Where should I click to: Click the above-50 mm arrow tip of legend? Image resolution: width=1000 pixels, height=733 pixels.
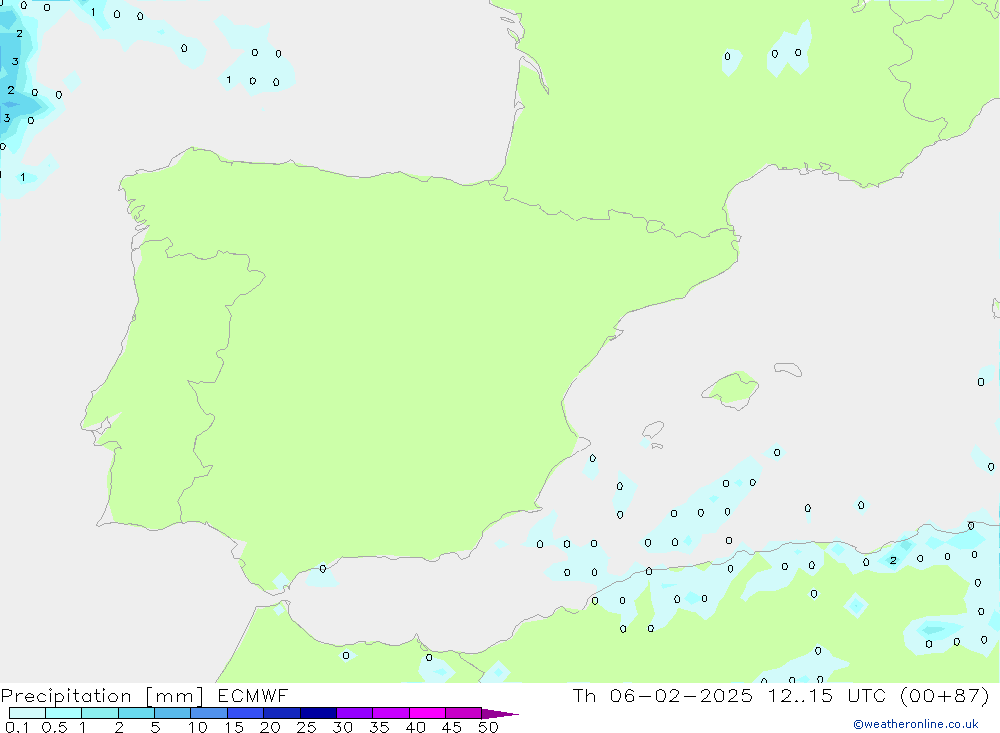(x=499, y=713)
